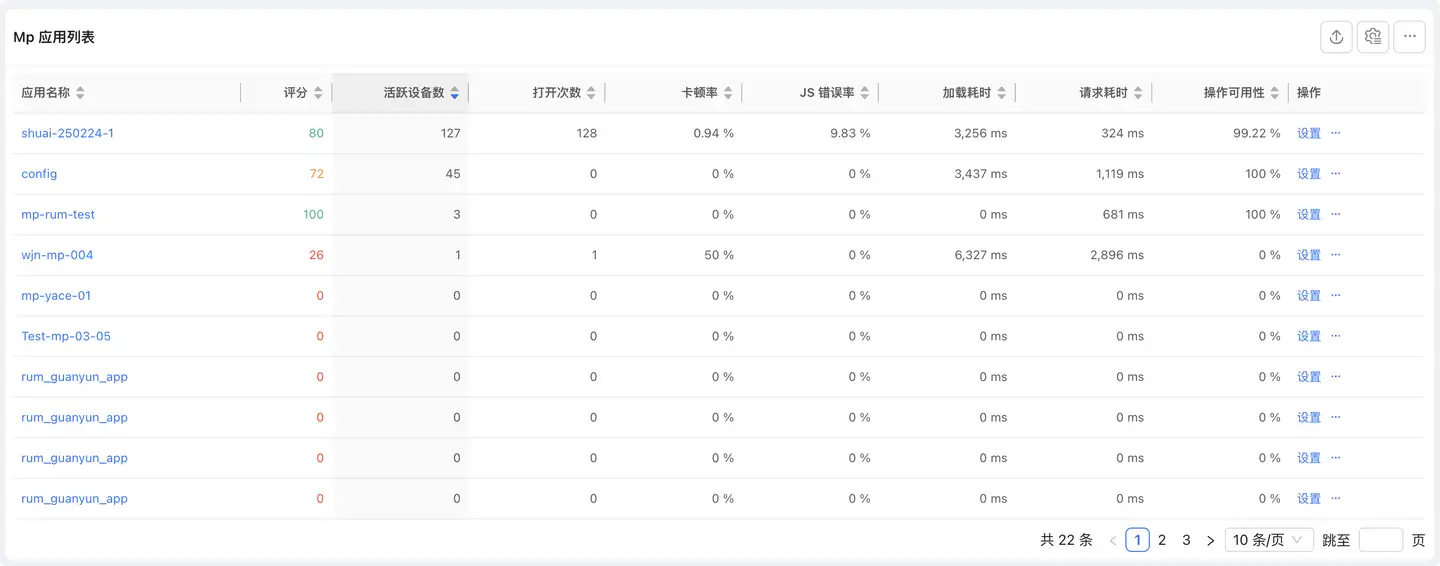Open the top-right more options ellipsis button
The image size is (1440, 566).
tap(1409, 37)
